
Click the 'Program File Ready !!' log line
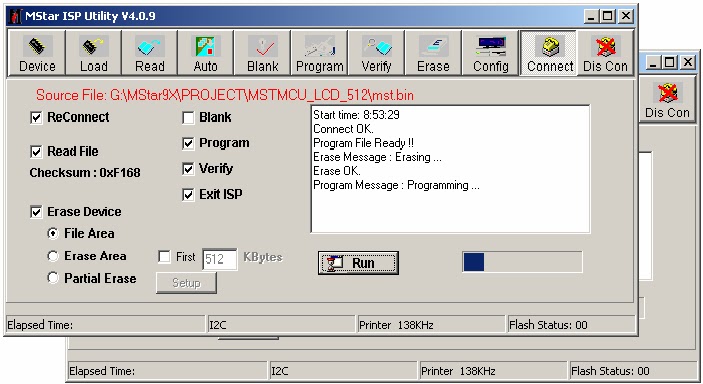point(363,143)
